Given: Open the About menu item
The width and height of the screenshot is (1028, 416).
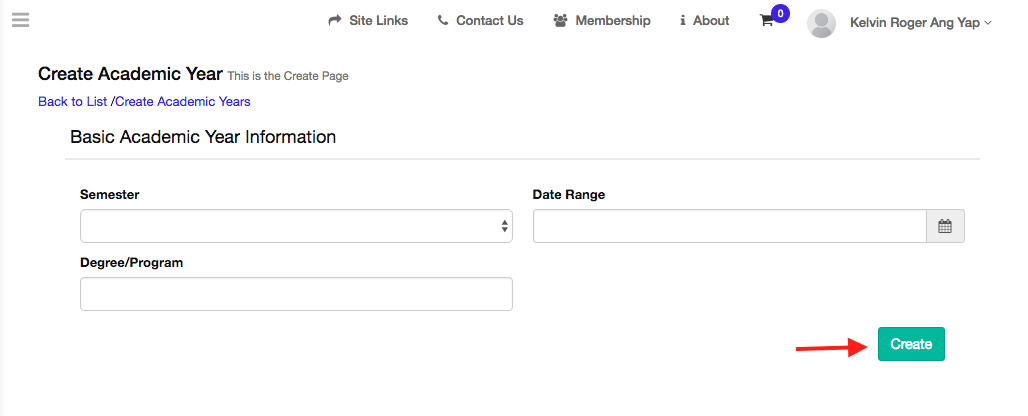Looking at the screenshot, I should point(711,21).
